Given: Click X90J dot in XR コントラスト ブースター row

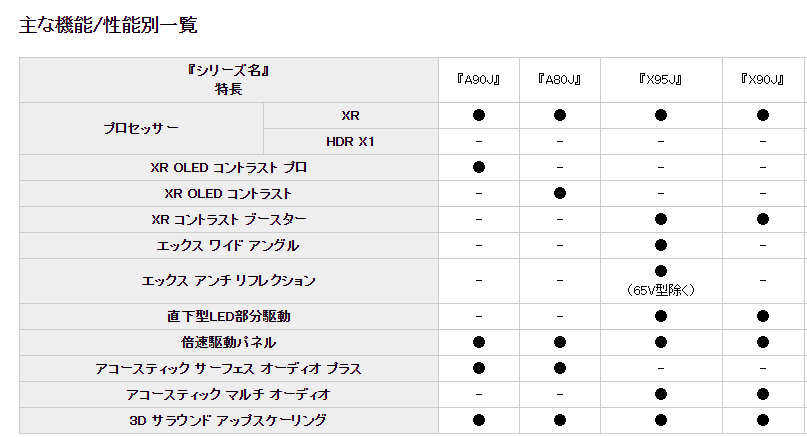Looking at the screenshot, I should click(x=762, y=219).
